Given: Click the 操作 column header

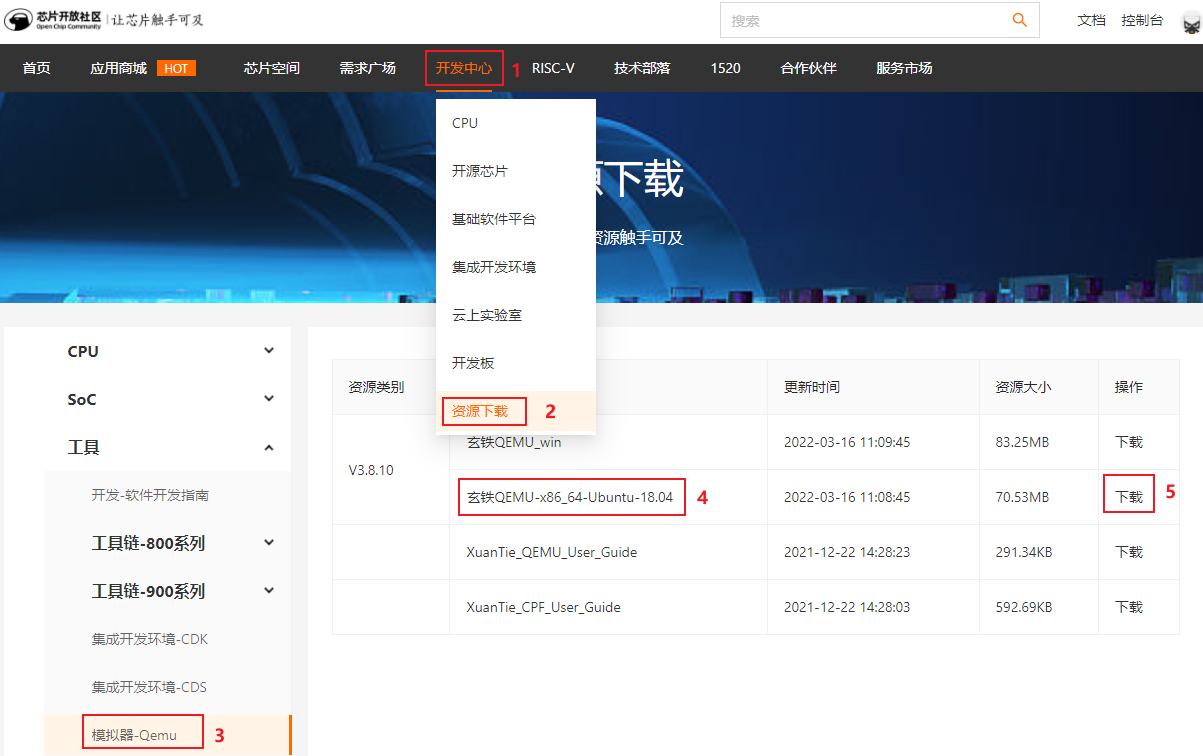Looking at the screenshot, I should coord(1129,387).
